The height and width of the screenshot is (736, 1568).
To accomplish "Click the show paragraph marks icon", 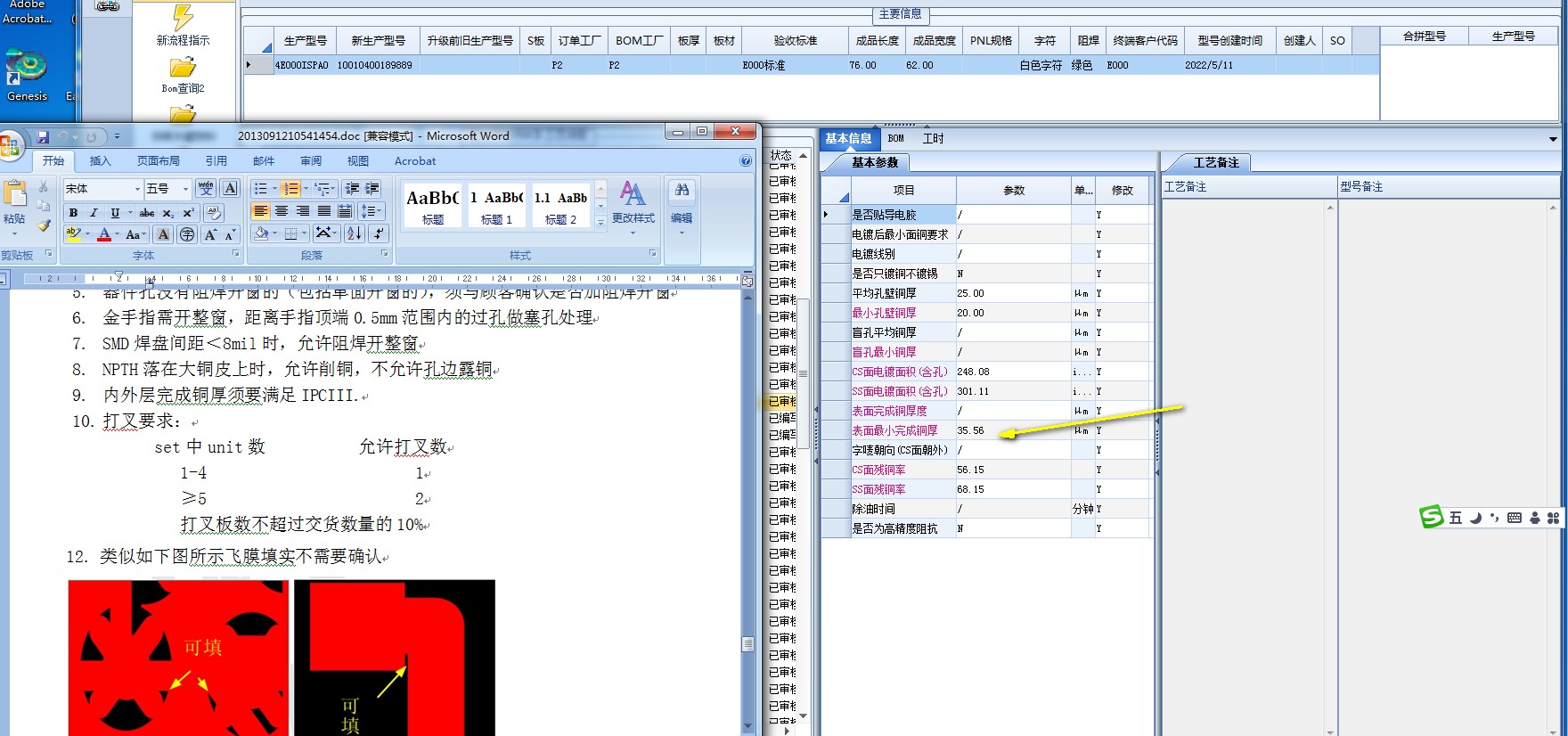I will (x=379, y=233).
